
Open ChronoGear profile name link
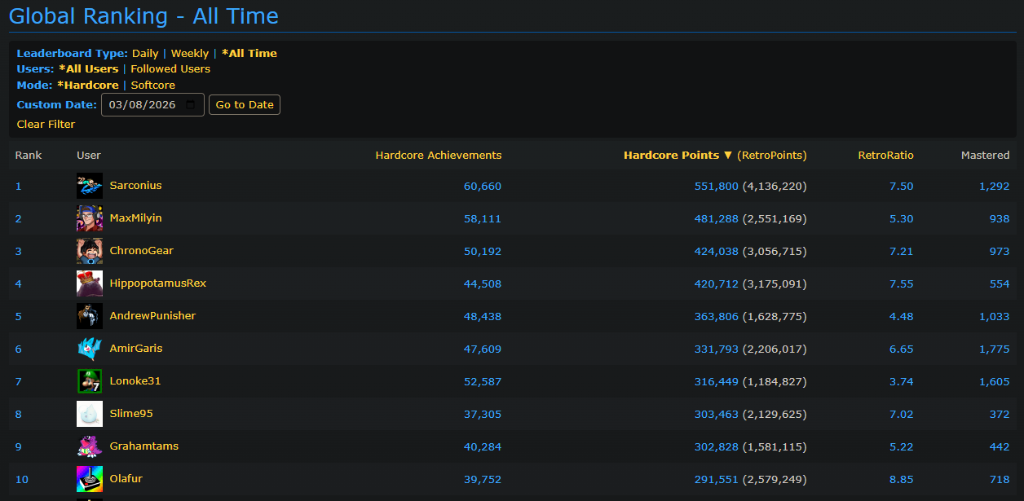click(x=142, y=251)
